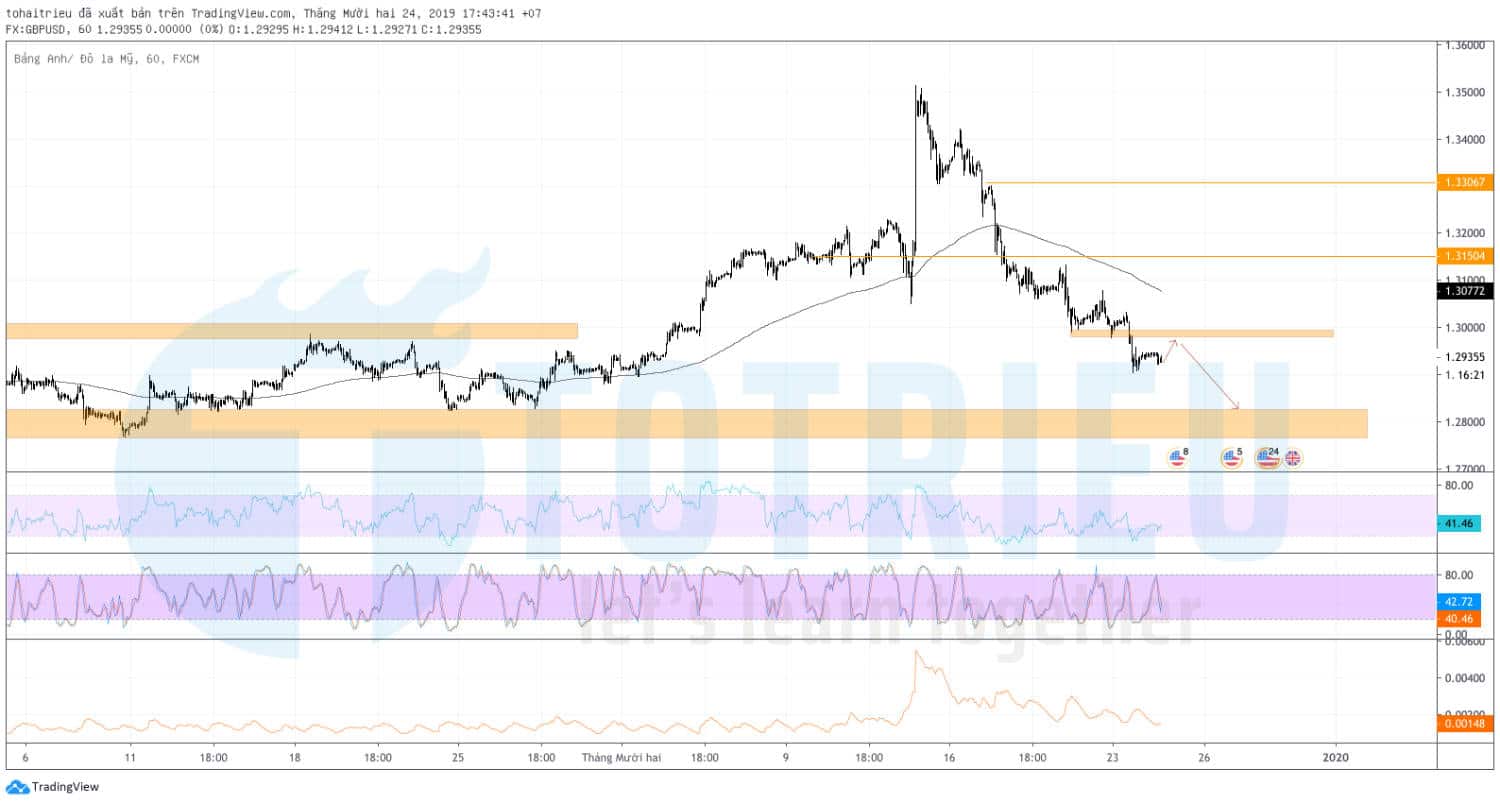This screenshot has height=804, width=1500.
Task: Click the FX:GBPUSD symbol title text
Action: pos(39,30)
